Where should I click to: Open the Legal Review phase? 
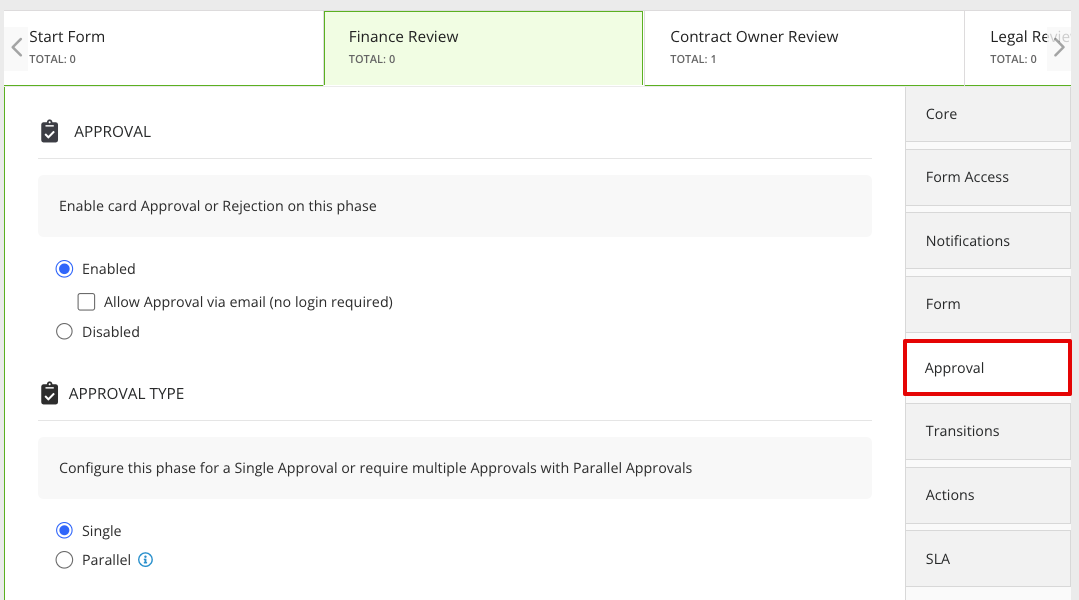click(x=1020, y=45)
